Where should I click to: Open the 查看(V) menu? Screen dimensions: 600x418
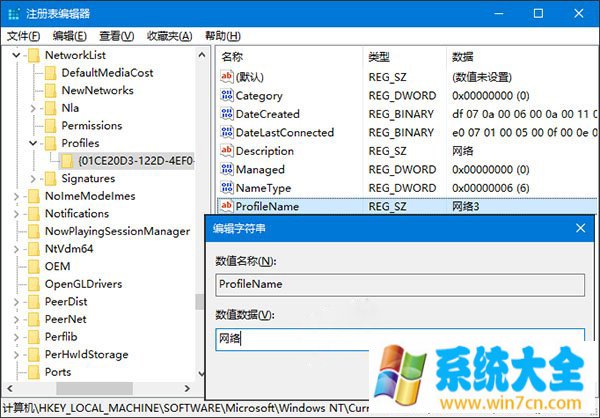117,36
